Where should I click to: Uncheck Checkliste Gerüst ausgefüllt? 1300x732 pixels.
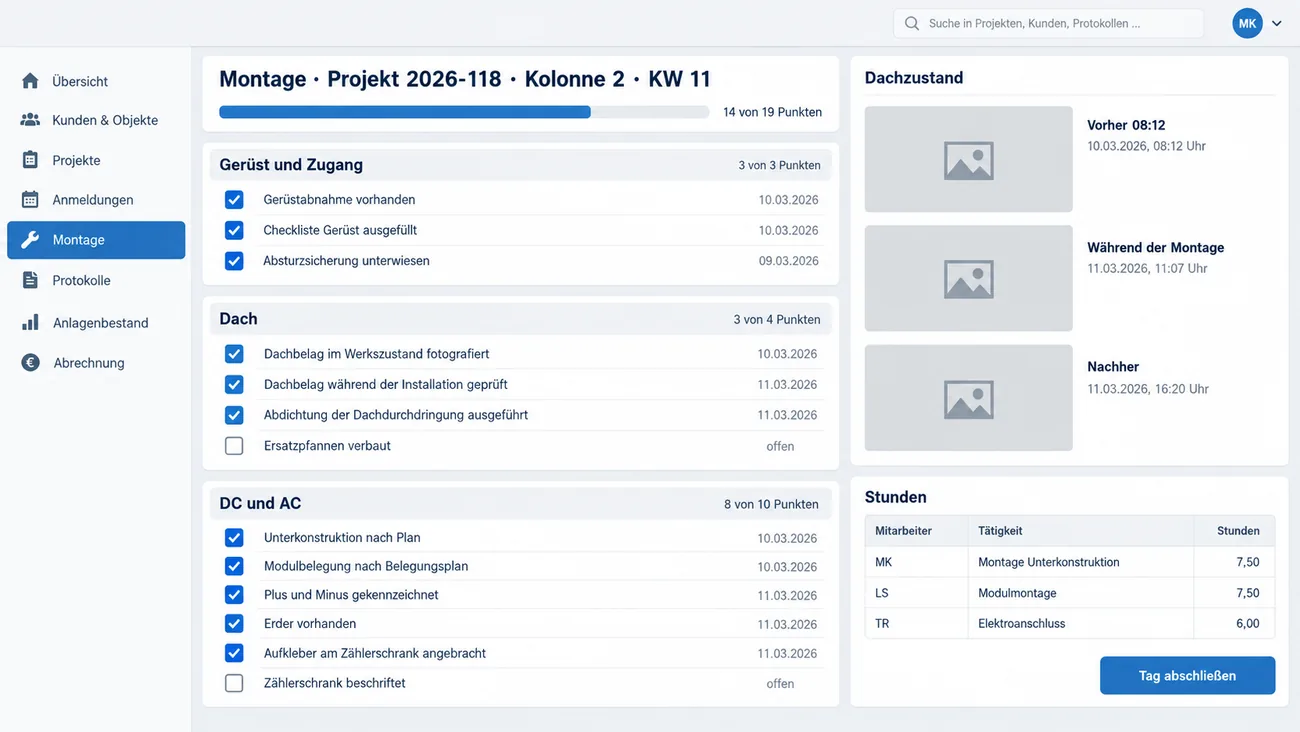[x=234, y=230]
